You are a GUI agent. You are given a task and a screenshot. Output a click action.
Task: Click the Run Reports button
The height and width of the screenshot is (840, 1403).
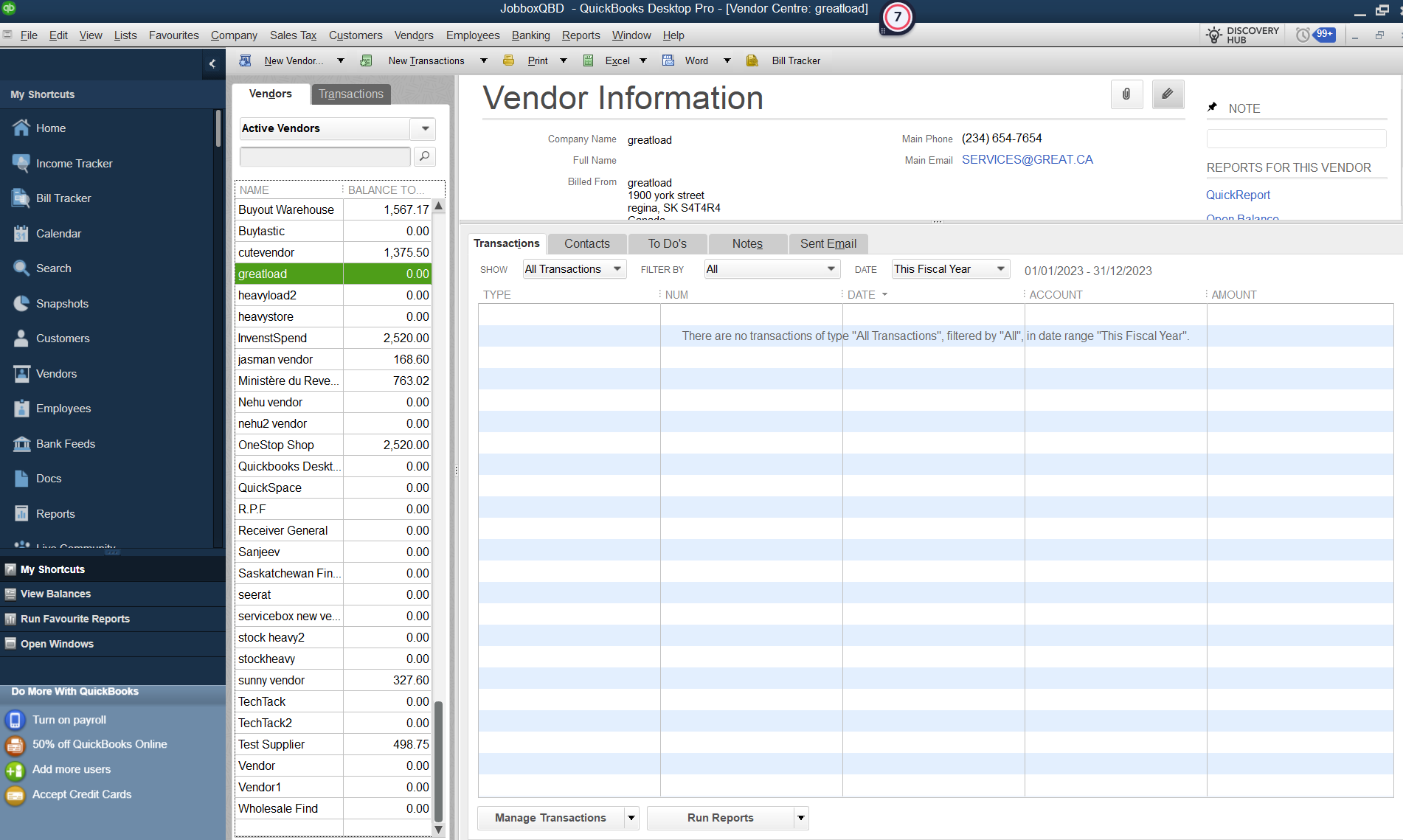click(x=721, y=818)
